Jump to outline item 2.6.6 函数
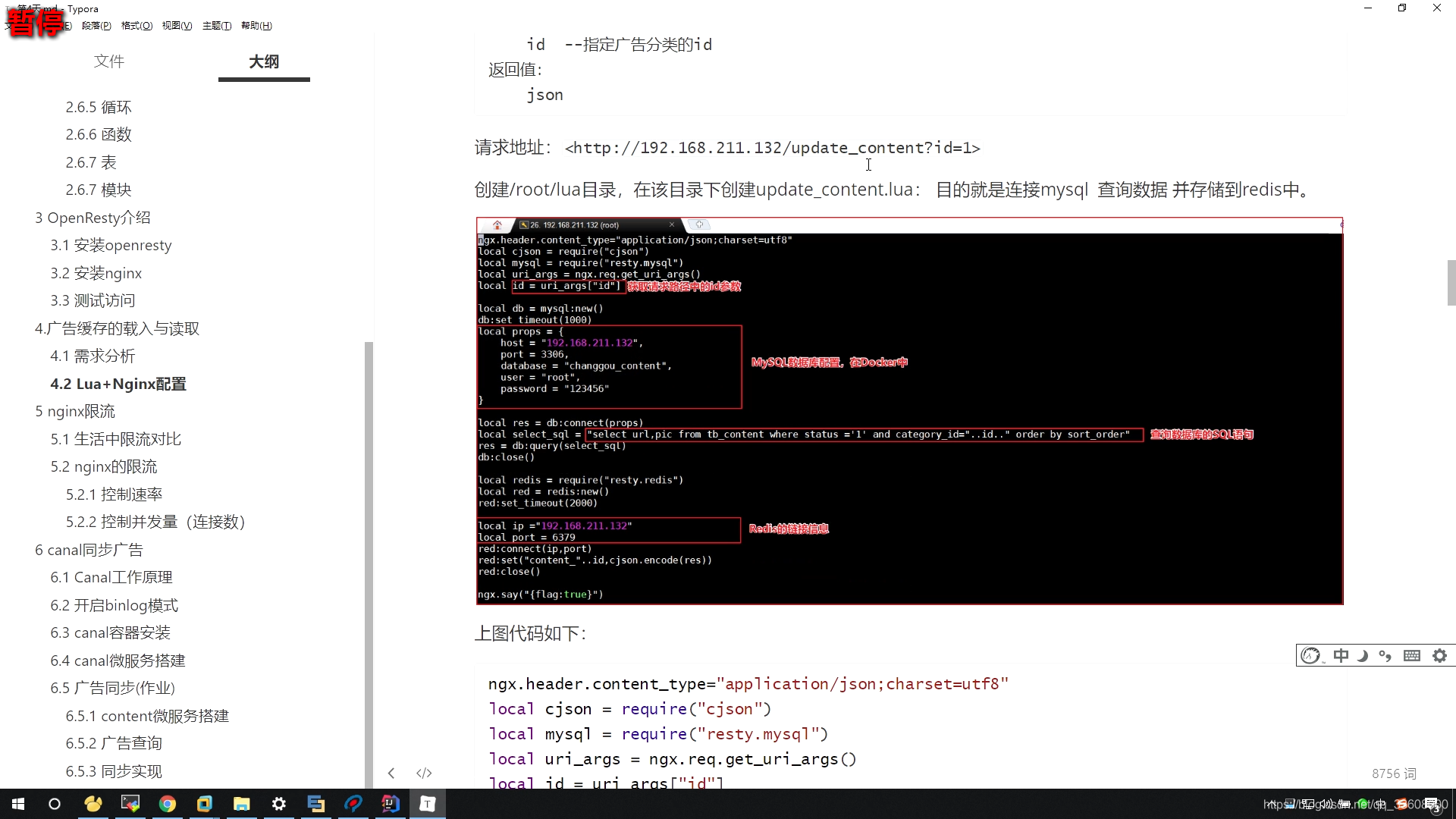The width and height of the screenshot is (1456, 819). pos(99,134)
